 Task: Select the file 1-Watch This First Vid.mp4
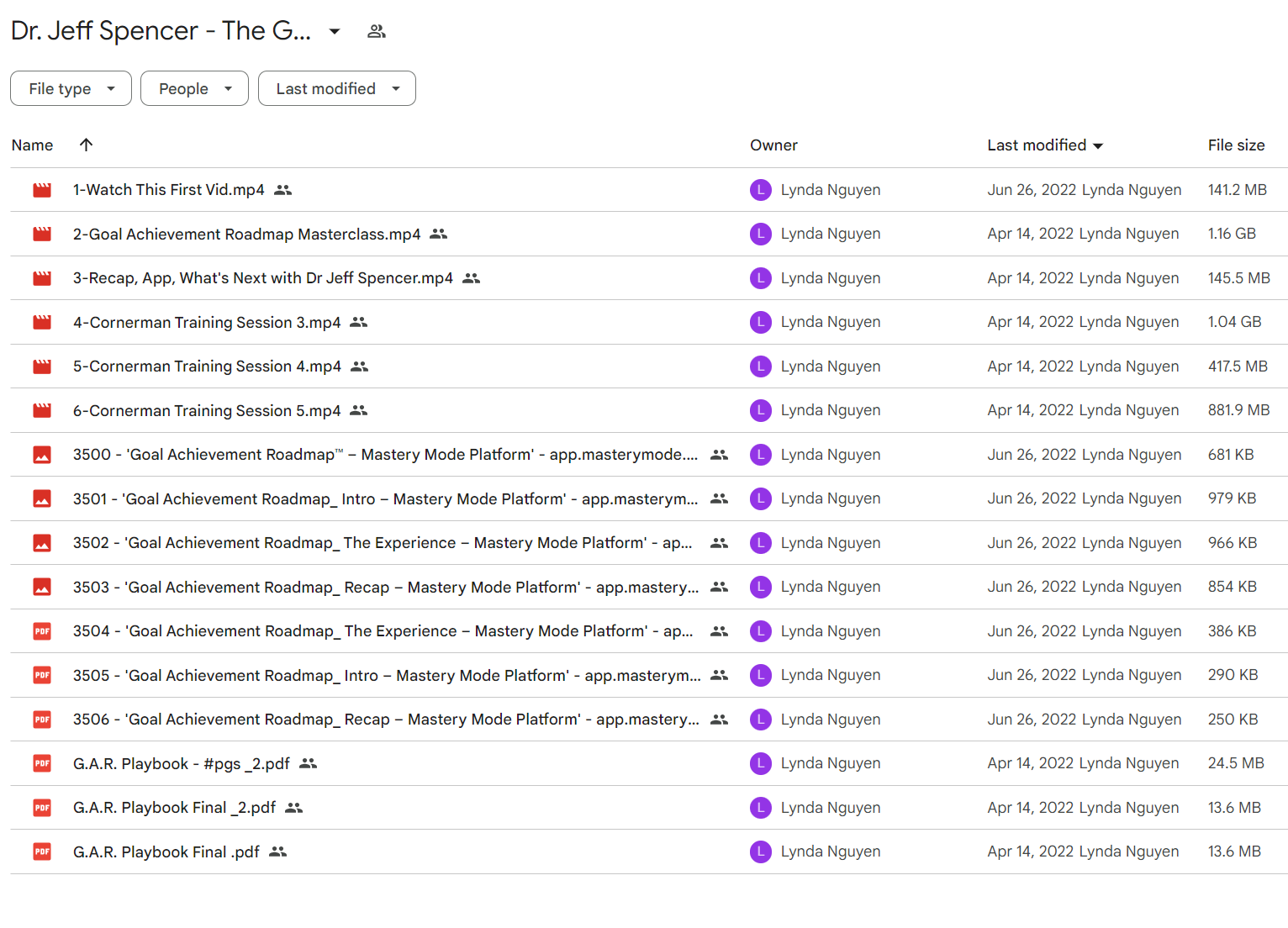pyautogui.click(x=169, y=190)
